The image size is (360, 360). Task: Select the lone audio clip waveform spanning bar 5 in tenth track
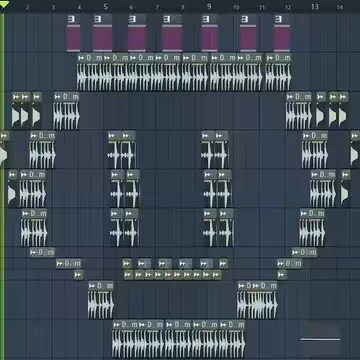click(101, 305)
